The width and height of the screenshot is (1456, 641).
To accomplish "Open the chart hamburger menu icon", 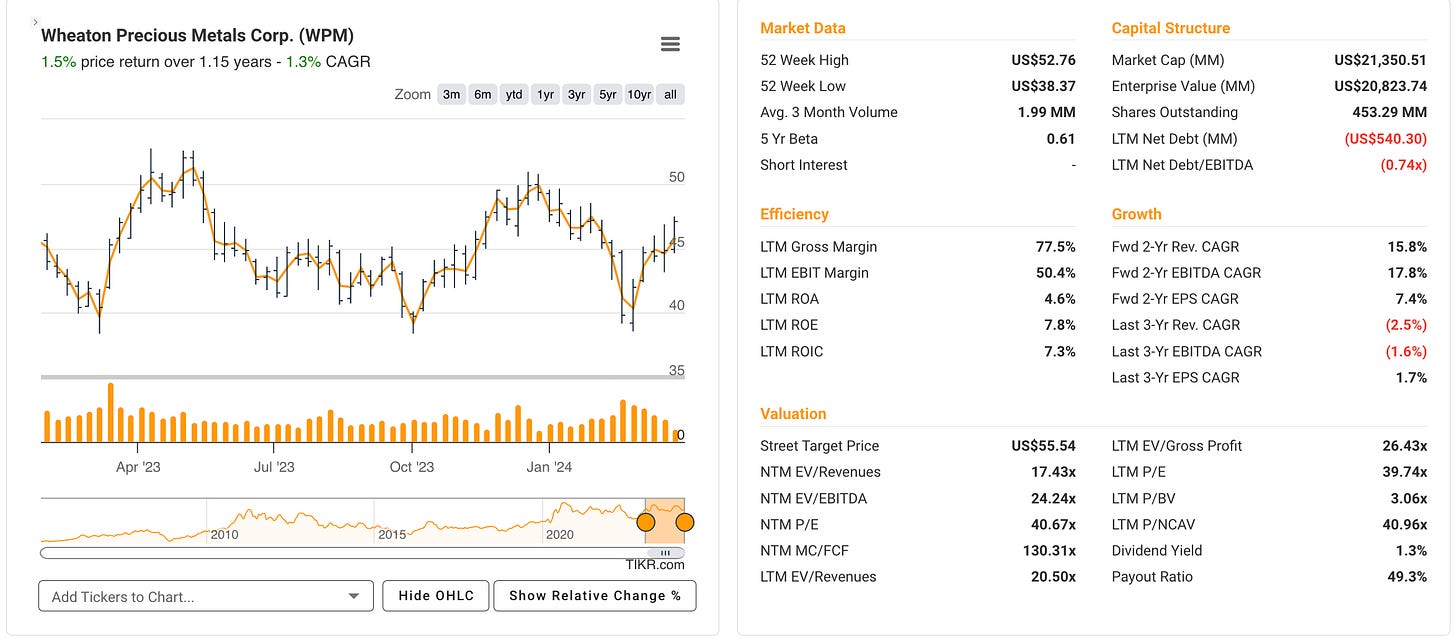I will tap(670, 44).
